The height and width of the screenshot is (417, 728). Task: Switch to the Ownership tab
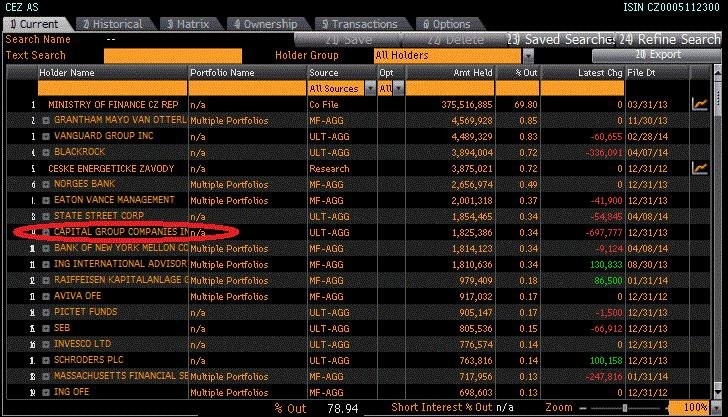coord(266,24)
